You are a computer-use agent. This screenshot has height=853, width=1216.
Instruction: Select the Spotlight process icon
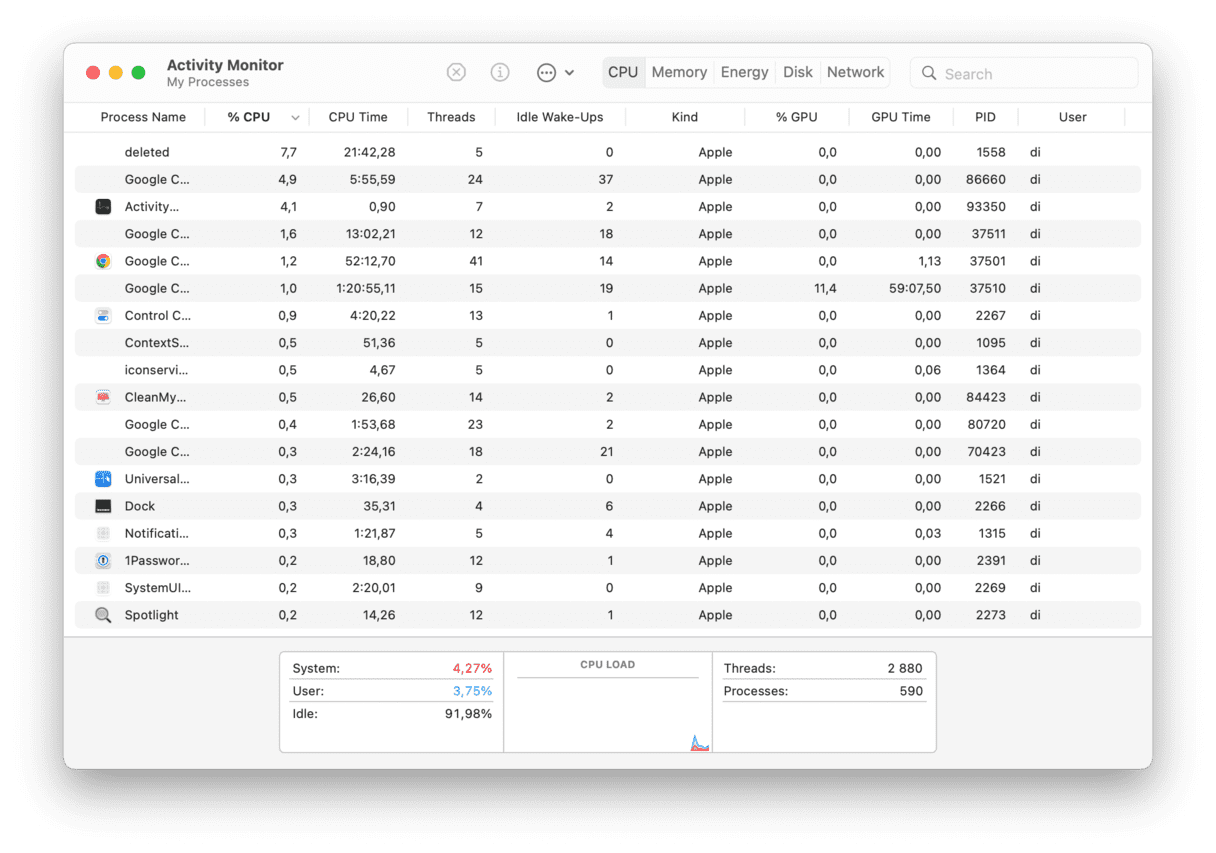point(103,615)
